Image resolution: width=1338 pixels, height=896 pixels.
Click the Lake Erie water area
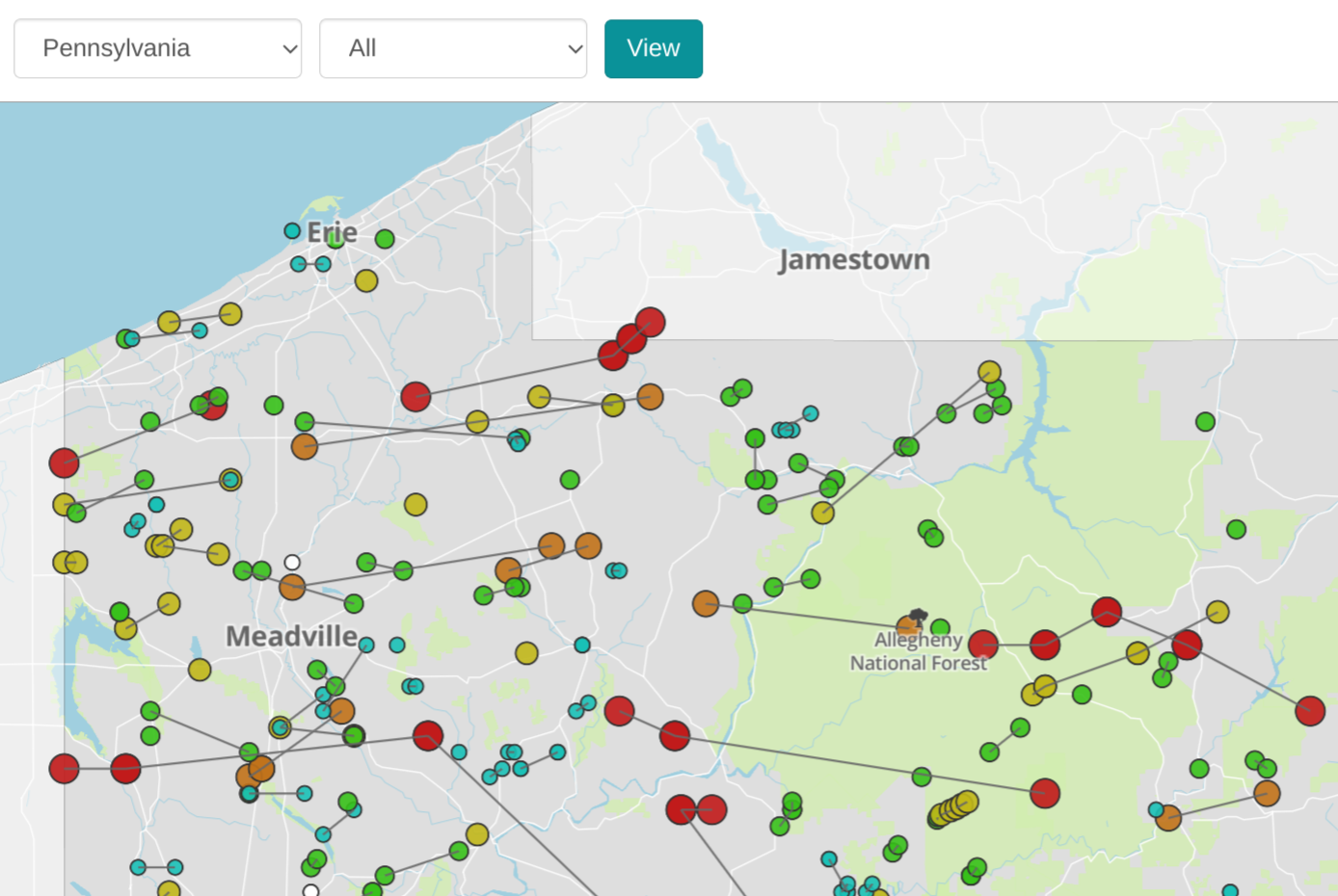click(145, 193)
